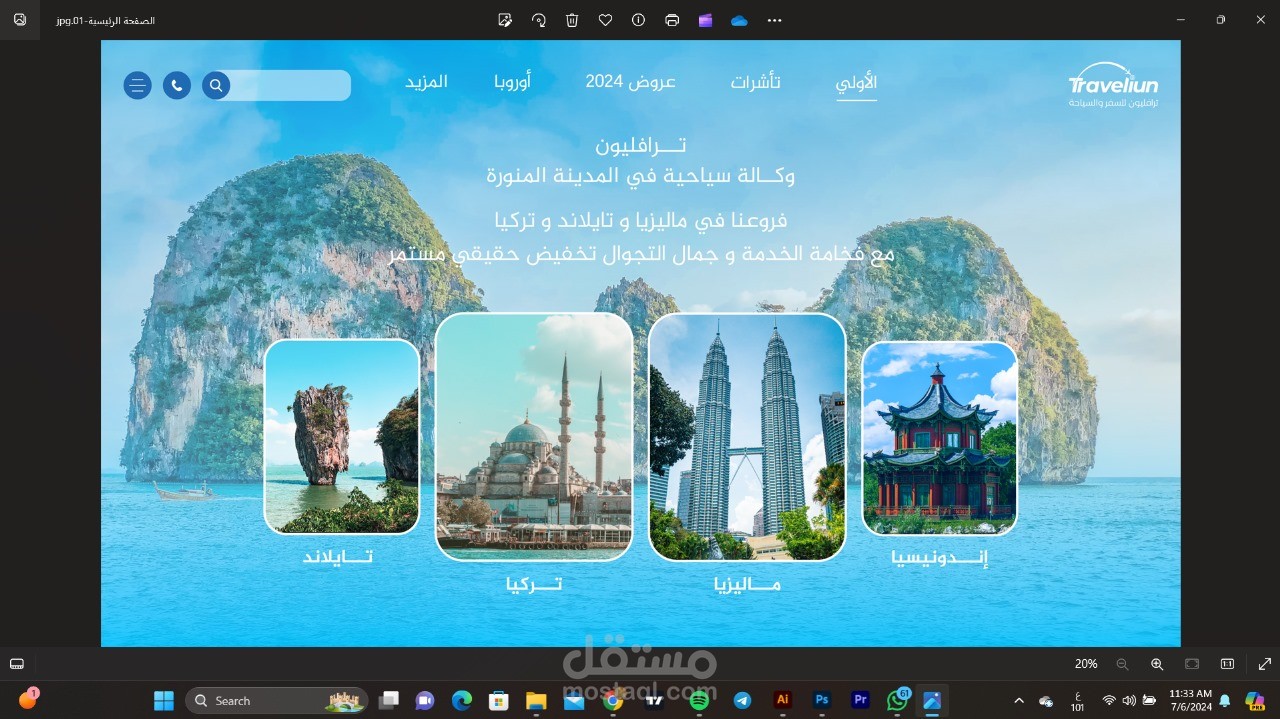
Task: Click the phone icon in the mockup header
Action: (177, 85)
